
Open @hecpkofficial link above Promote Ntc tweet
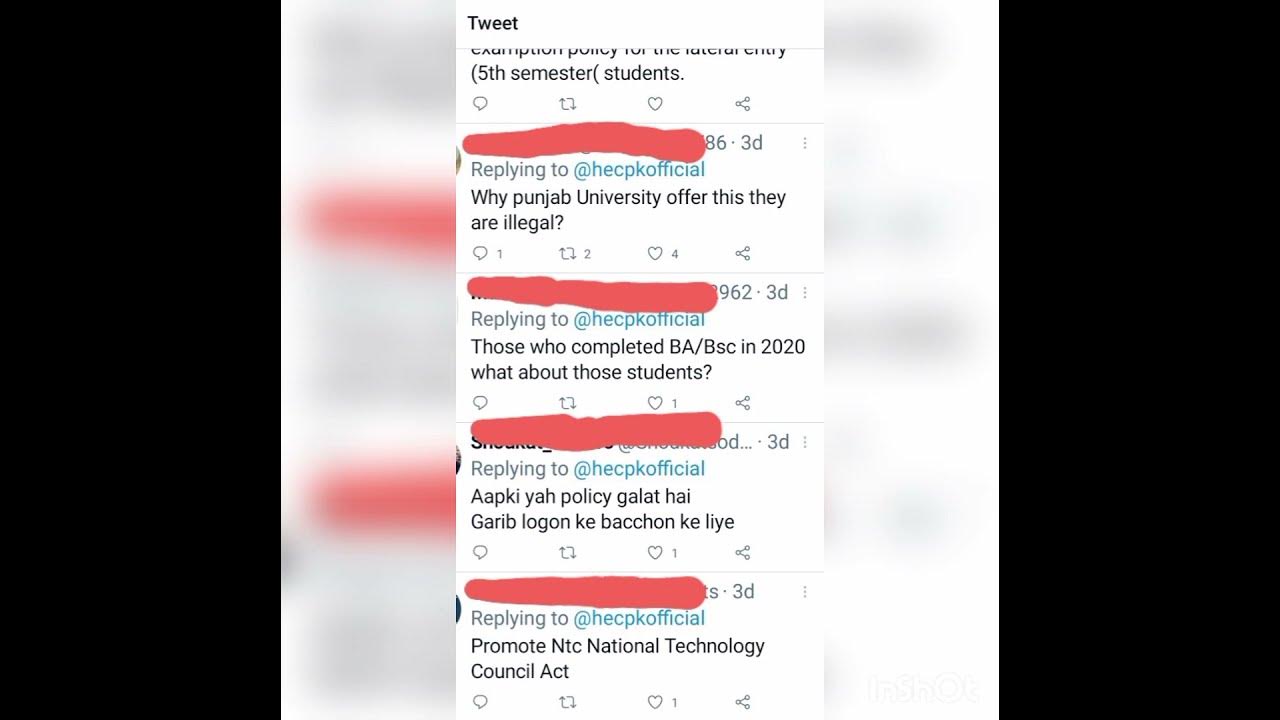(639, 618)
